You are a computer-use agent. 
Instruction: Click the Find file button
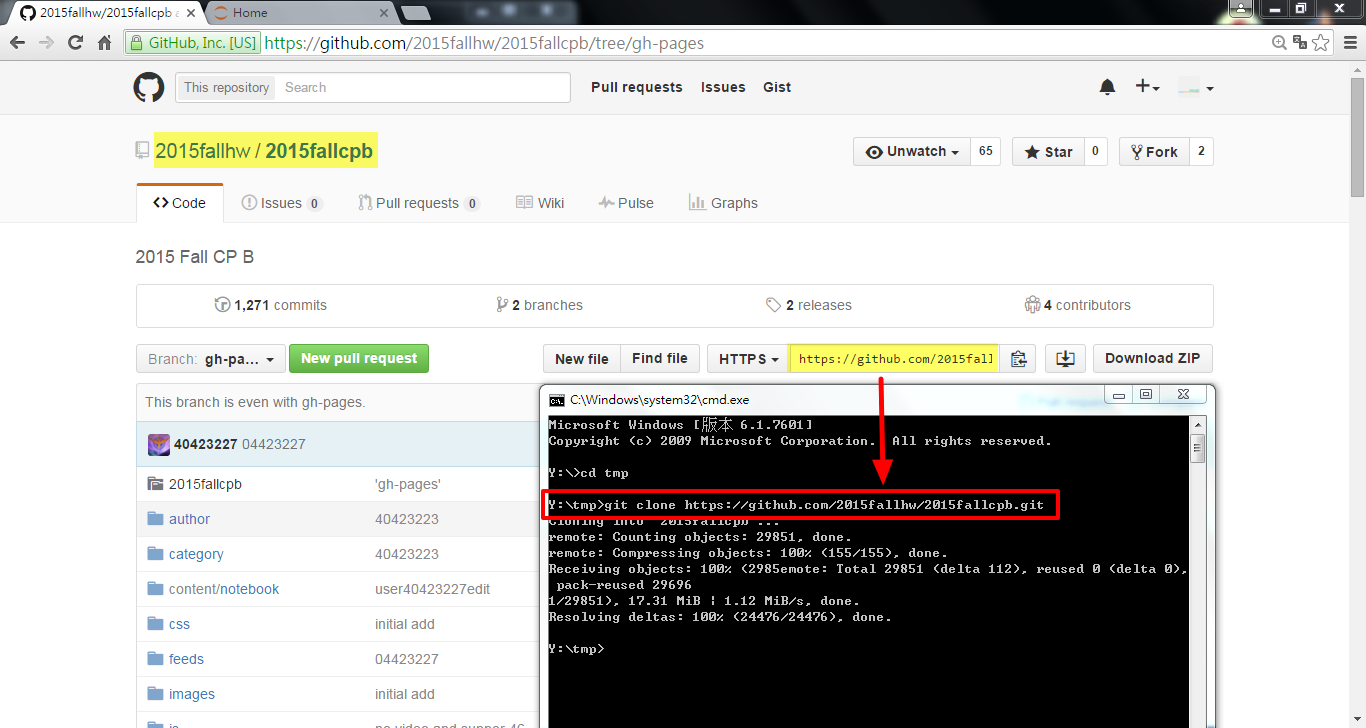pyautogui.click(x=660, y=359)
